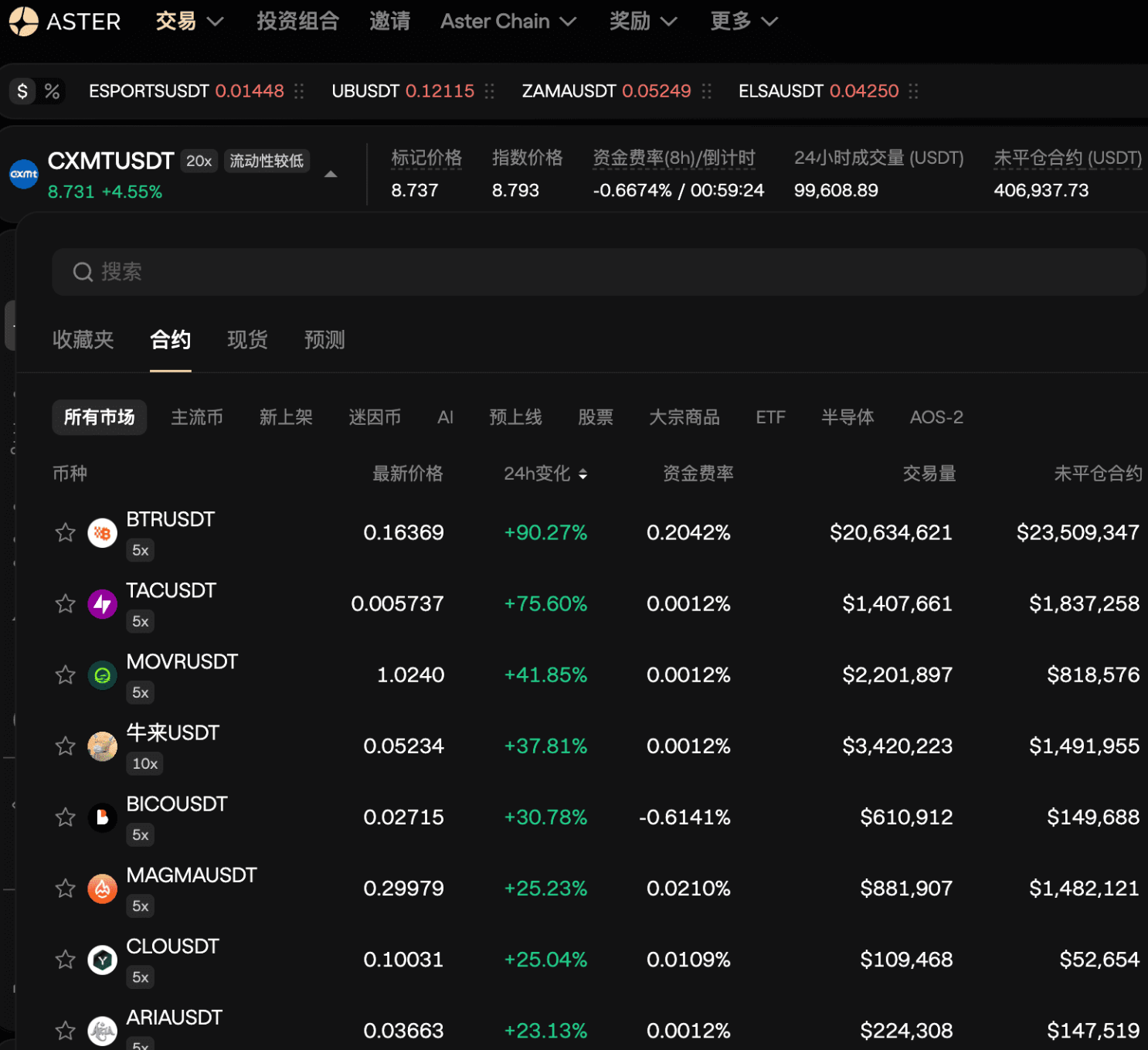Click ZAMAUSDT ticker in top bar
The image size is (1148, 1050).
click(606, 91)
